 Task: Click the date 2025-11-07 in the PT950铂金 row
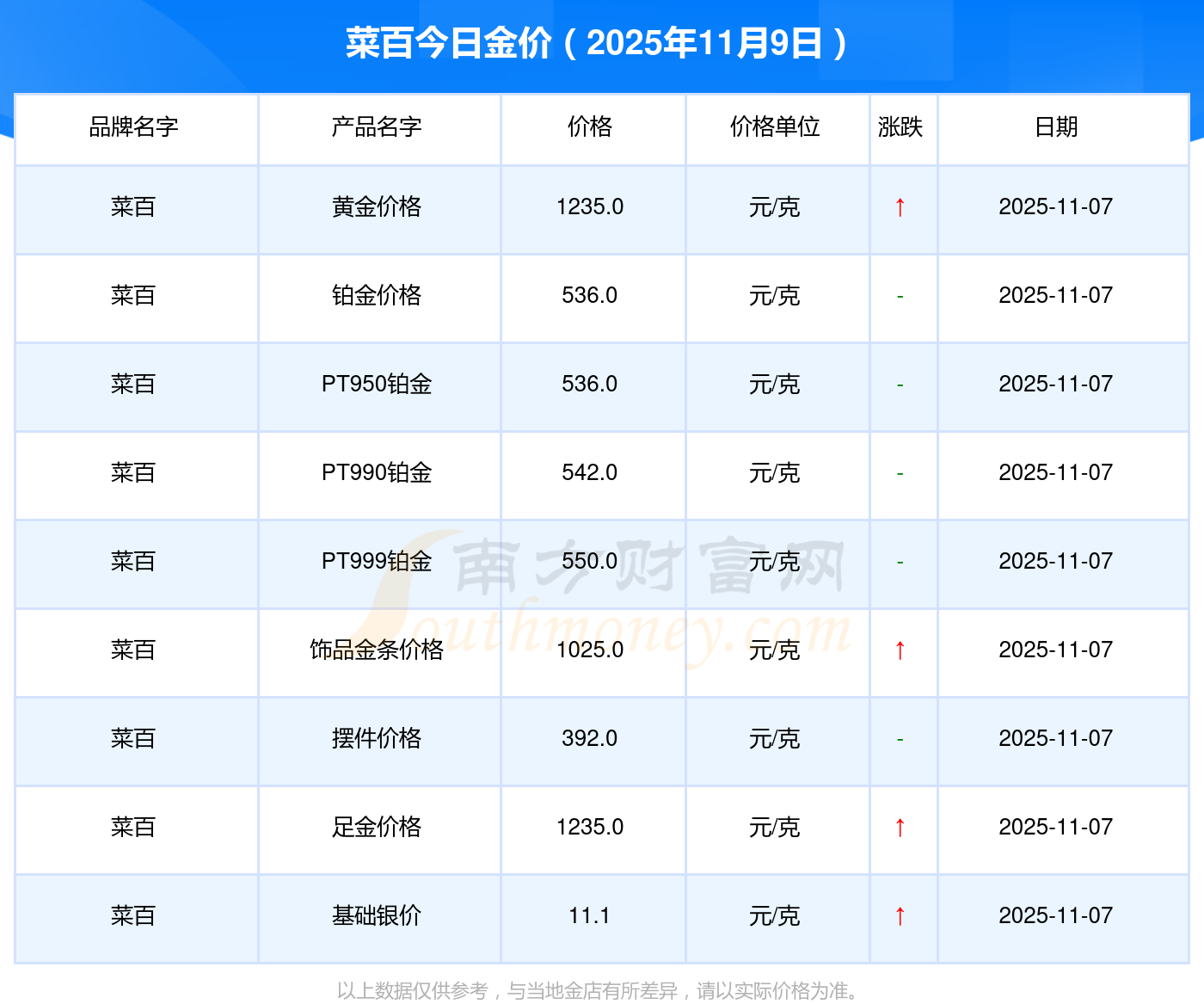coord(1056,385)
